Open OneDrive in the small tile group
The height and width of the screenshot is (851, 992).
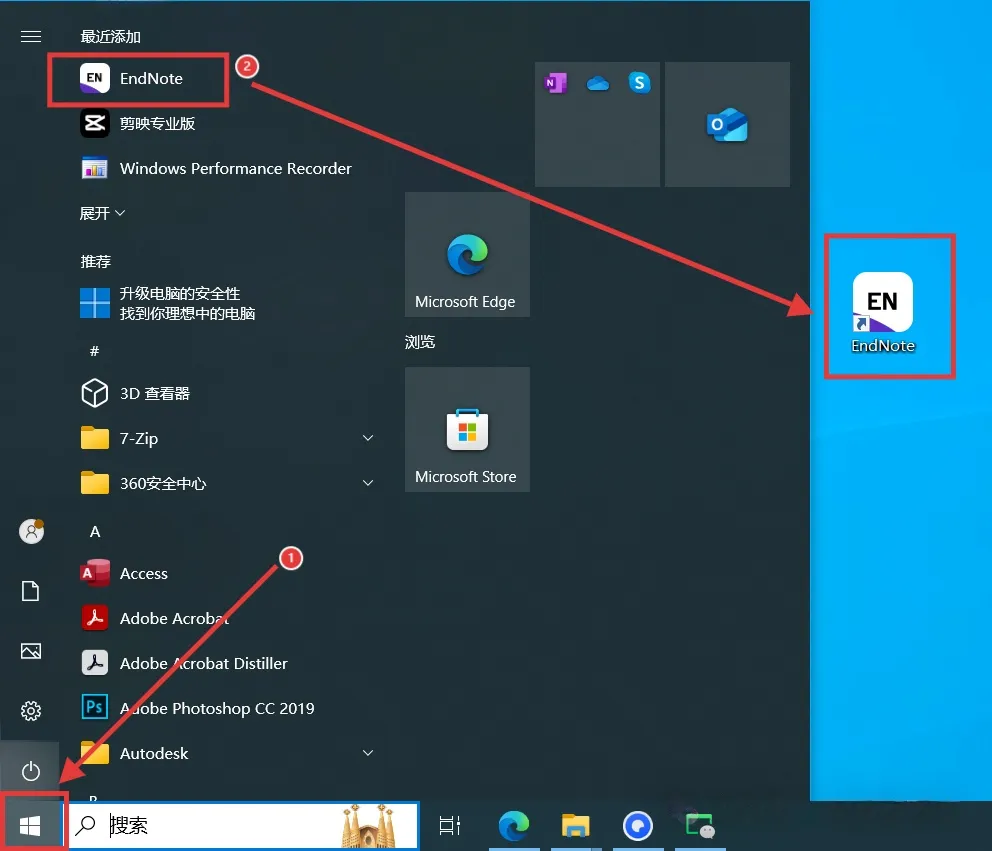(x=597, y=83)
